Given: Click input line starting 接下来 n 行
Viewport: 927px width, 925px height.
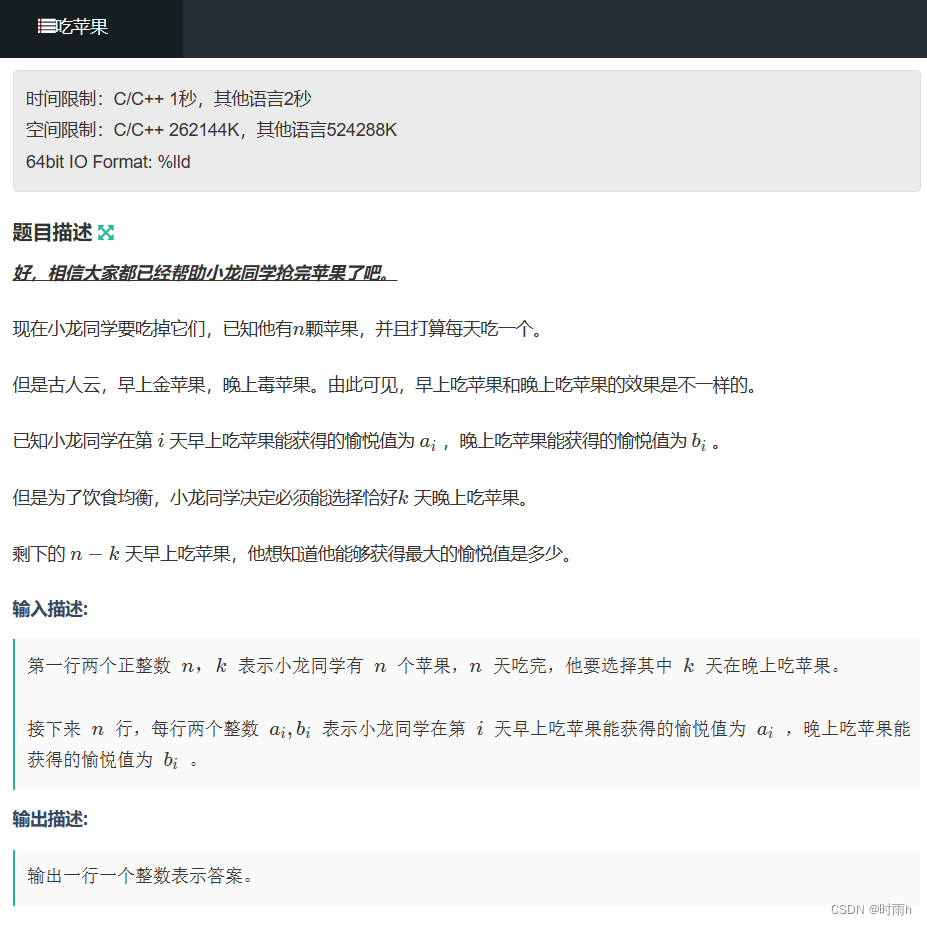Looking at the screenshot, I should click(x=469, y=744).
